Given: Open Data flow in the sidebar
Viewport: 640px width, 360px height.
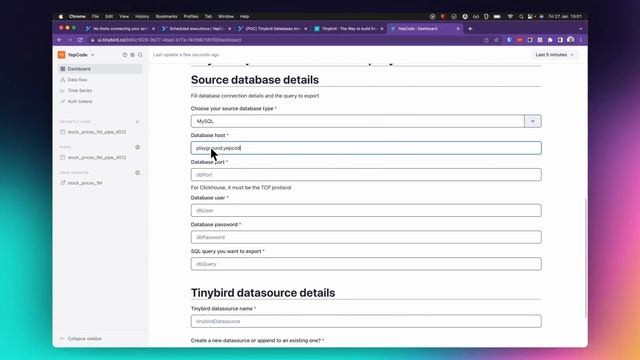Looking at the screenshot, I should pyautogui.click(x=77, y=80).
